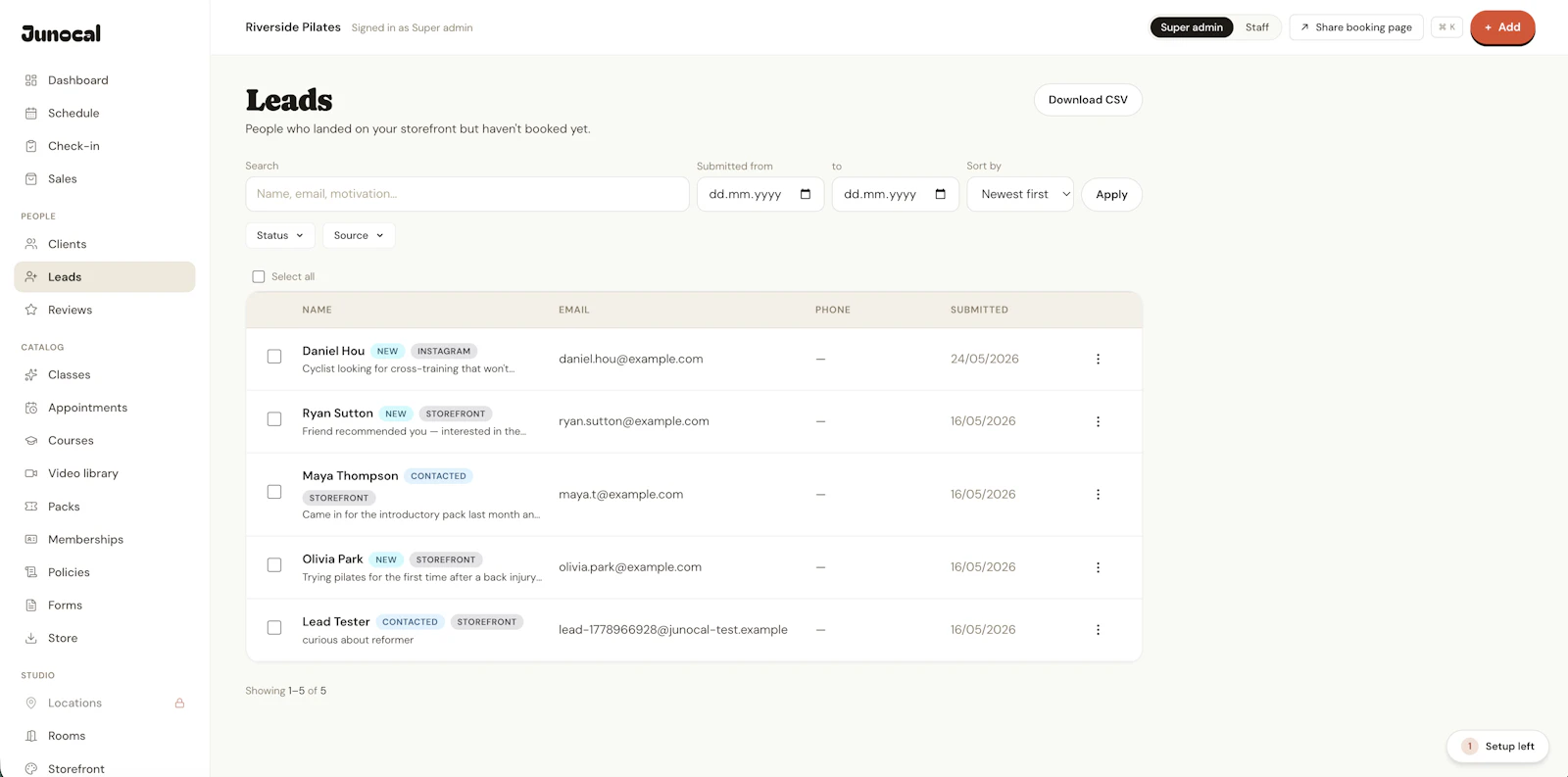This screenshot has height=777, width=1568.
Task: Click the Sales bag icon
Action: pos(31,179)
